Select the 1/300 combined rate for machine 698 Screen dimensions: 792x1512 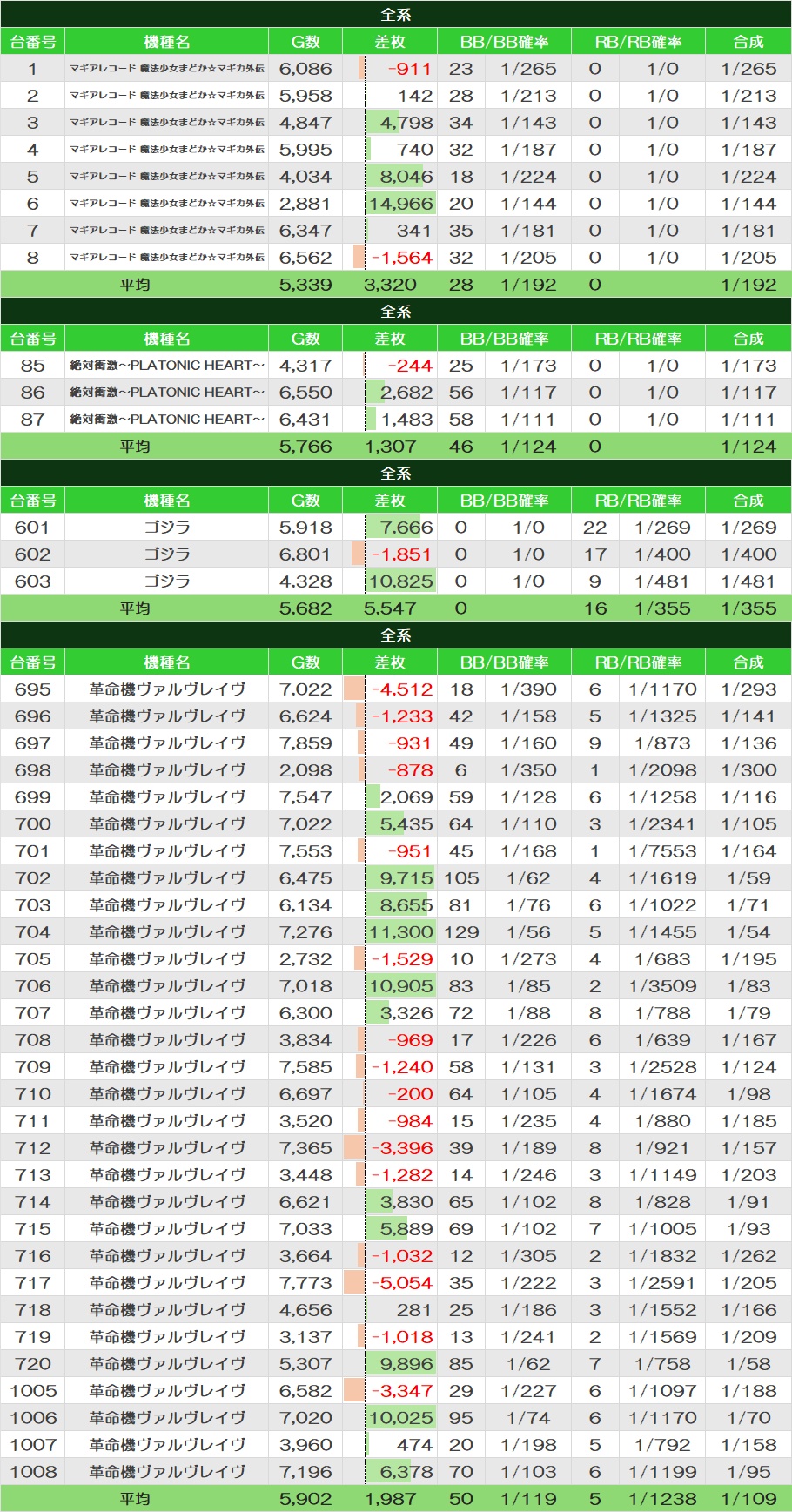pyautogui.click(x=748, y=770)
